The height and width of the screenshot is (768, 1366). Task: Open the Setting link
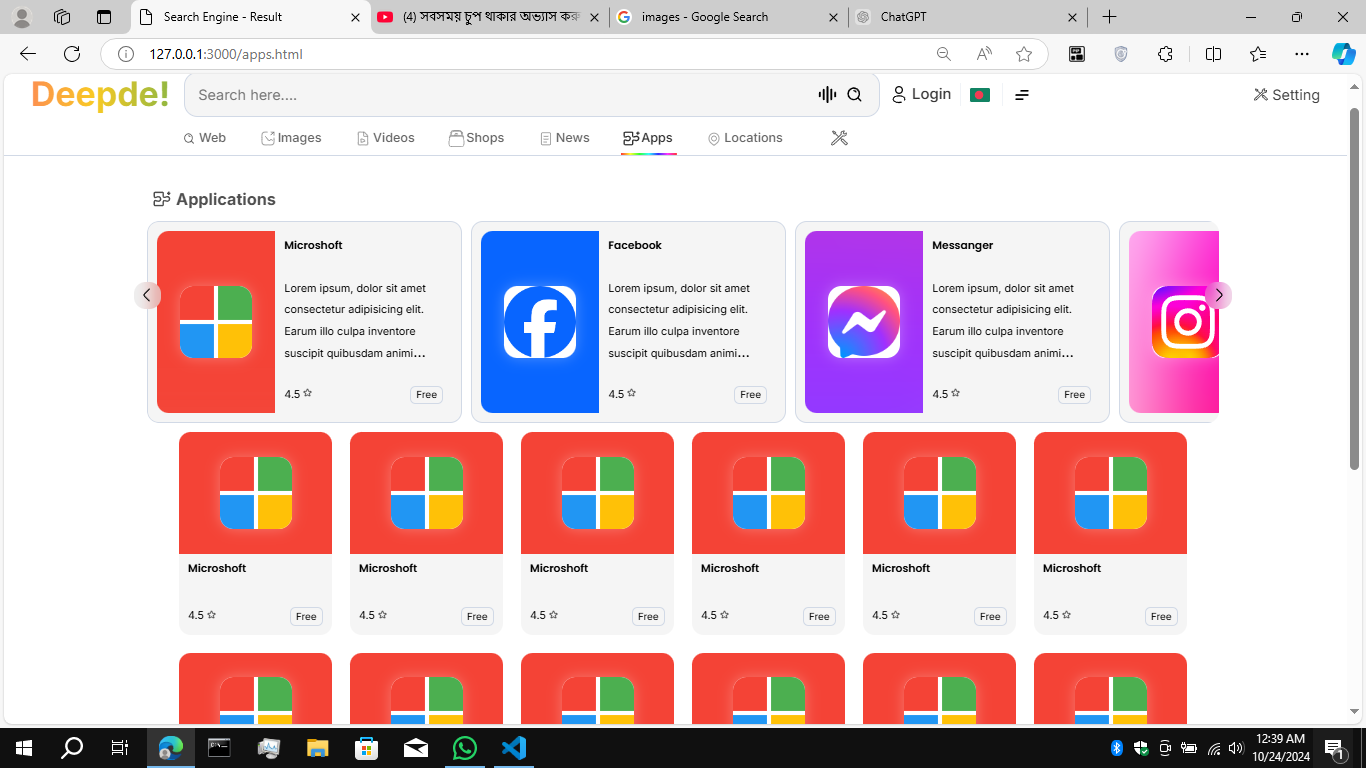pyautogui.click(x=1286, y=95)
